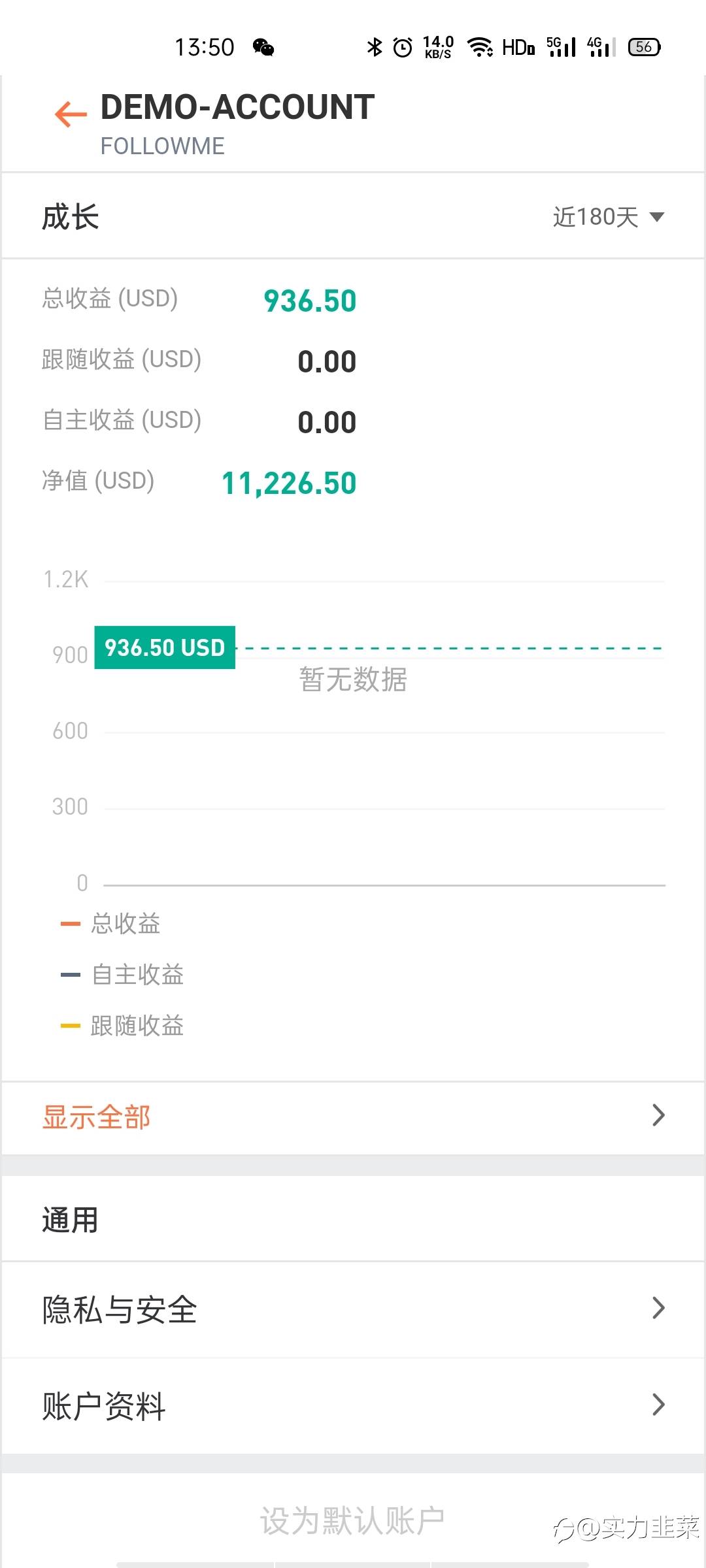Tap the alarm clock status icon
Image resolution: width=706 pixels, height=1568 pixels.
[403, 47]
